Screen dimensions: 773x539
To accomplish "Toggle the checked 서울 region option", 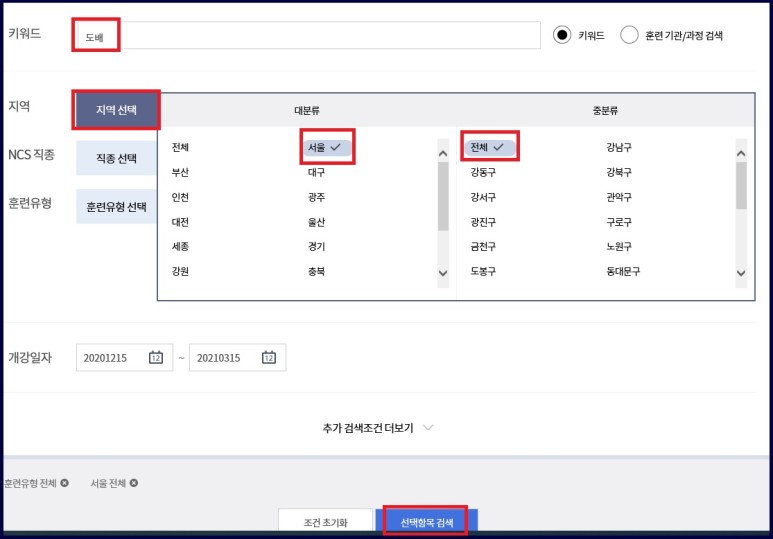I will [327, 147].
